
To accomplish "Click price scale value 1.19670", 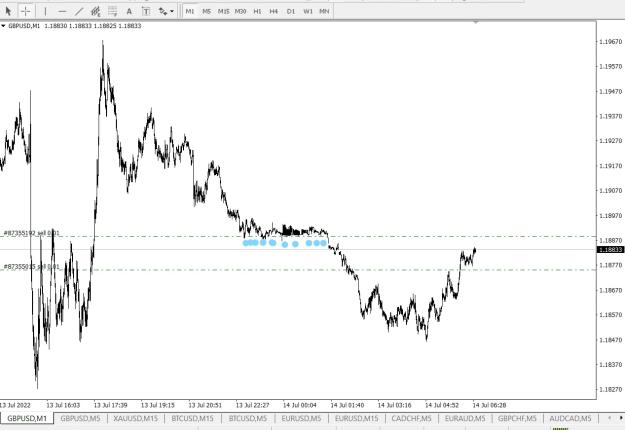I will coord(610,41).
